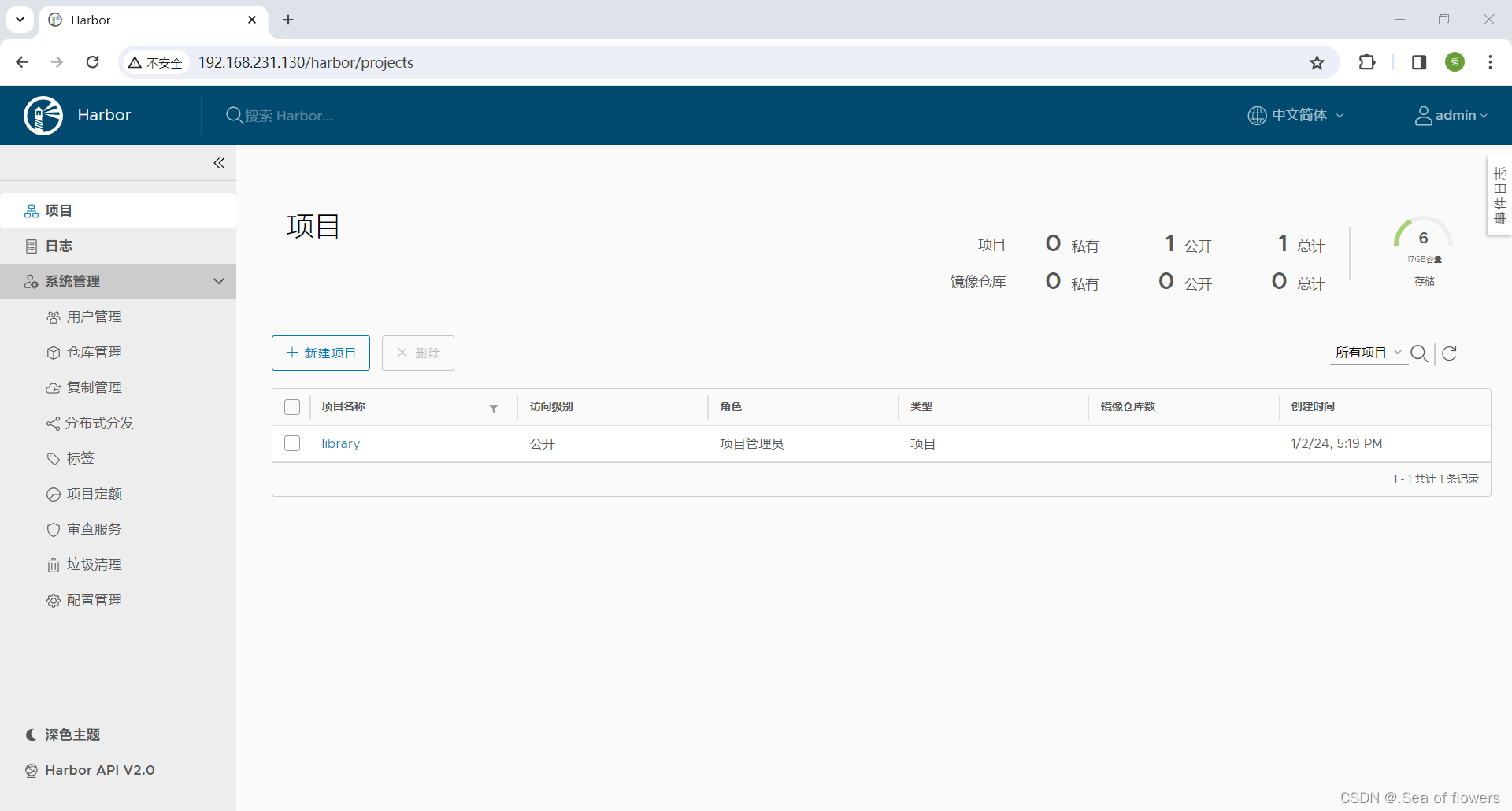This screenshot has width=1512, height=811.
Task: Collapse 系统管理 section
Action: tap(118, 281)
